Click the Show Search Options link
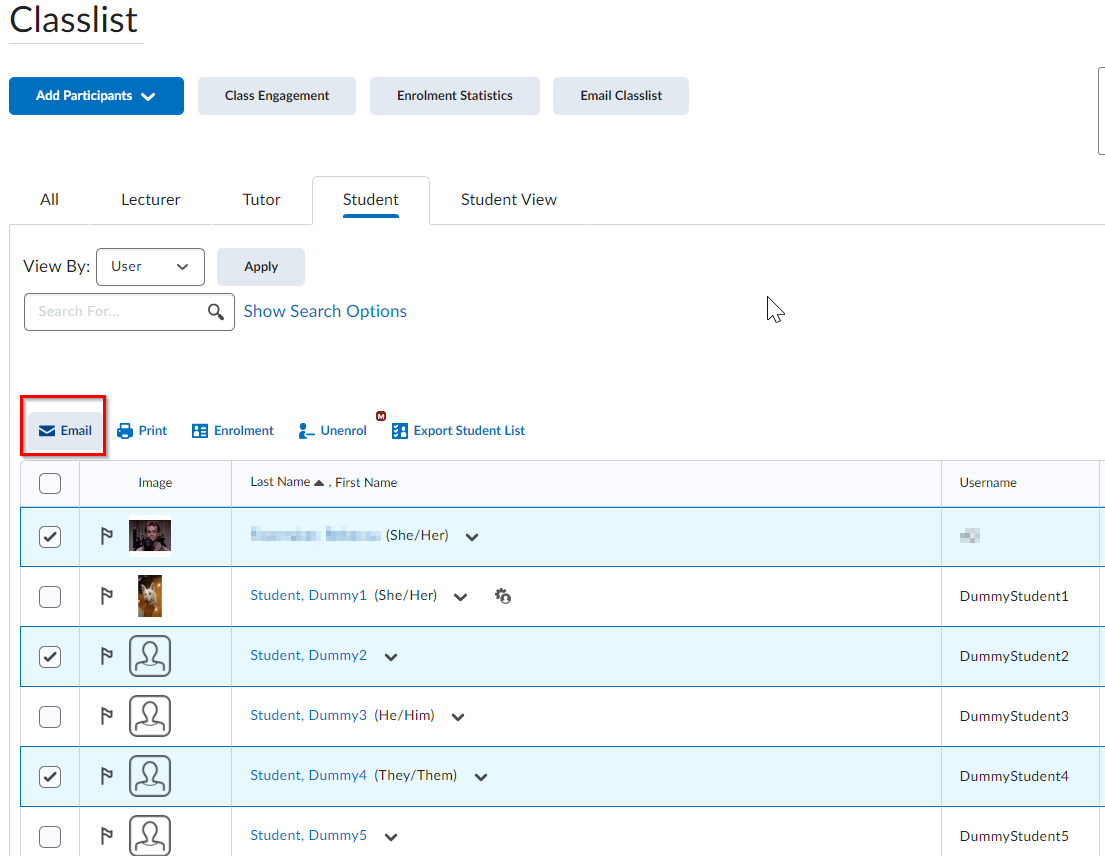Screen dimensions: 1105x856 click(x=325, y=311)
